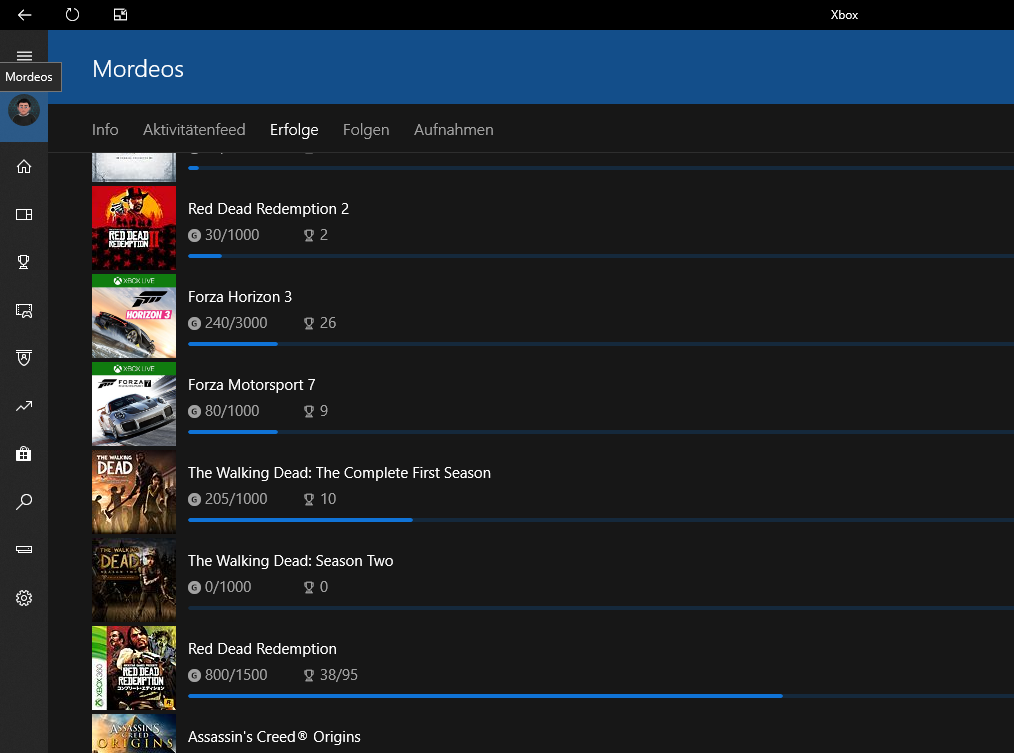Screen dimensions: 1014x753
Task: Open Settings gear in the sidebar
Action: 24,598
